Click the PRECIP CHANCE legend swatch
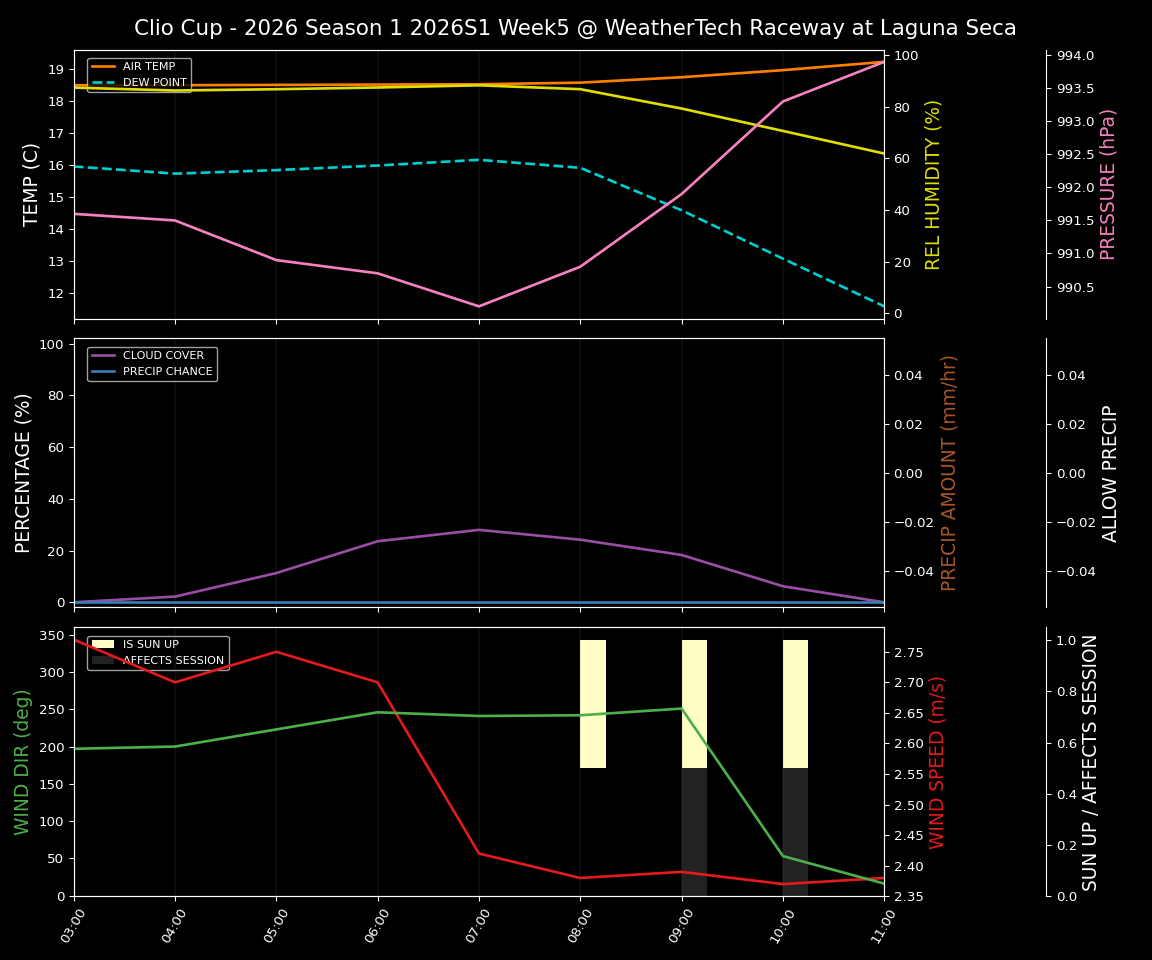Viewport: 1152px width, 960px height. 103,370
